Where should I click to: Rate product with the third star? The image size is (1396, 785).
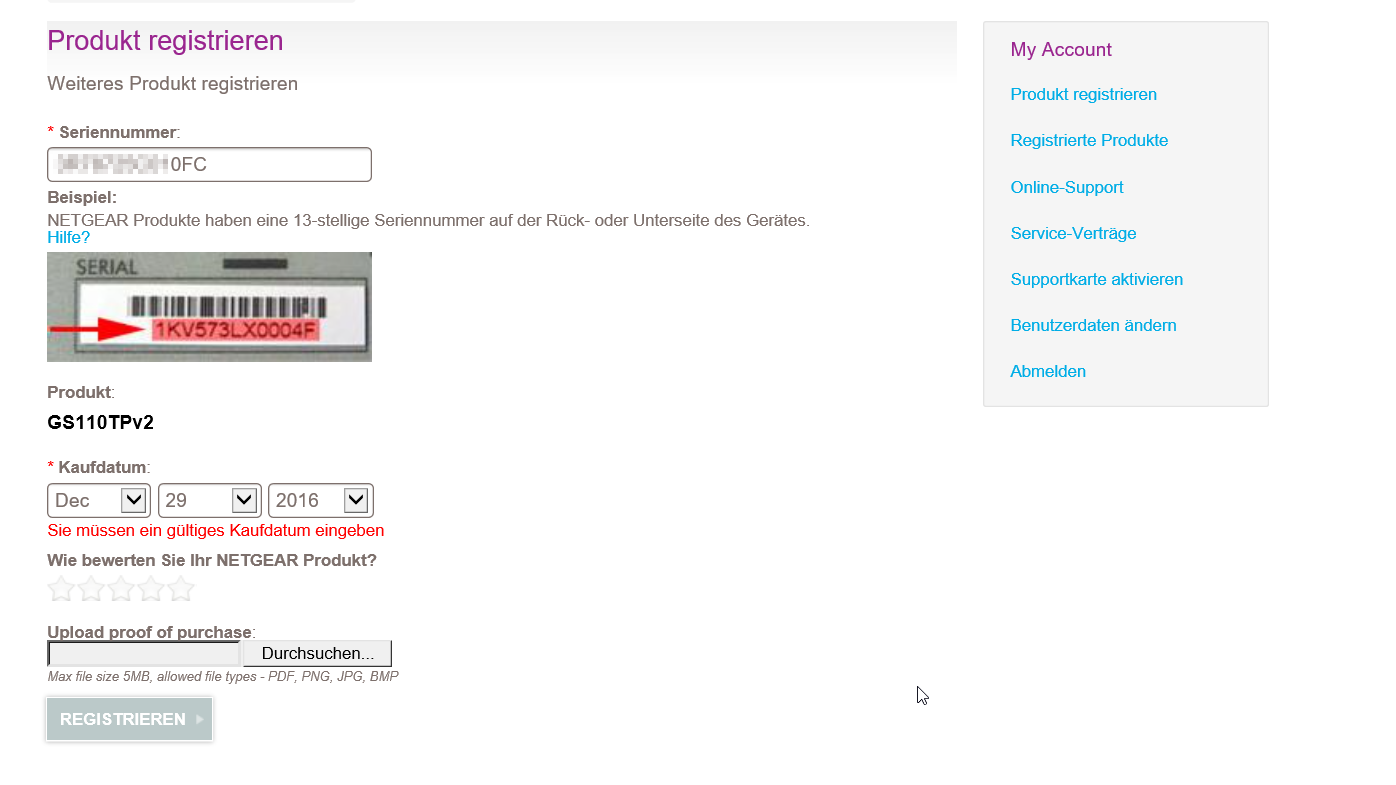pyautogui.click(x=121, y=589)
